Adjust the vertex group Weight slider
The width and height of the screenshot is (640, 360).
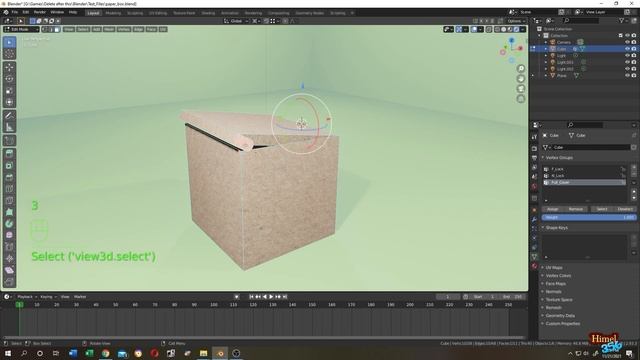click(589, 218)
